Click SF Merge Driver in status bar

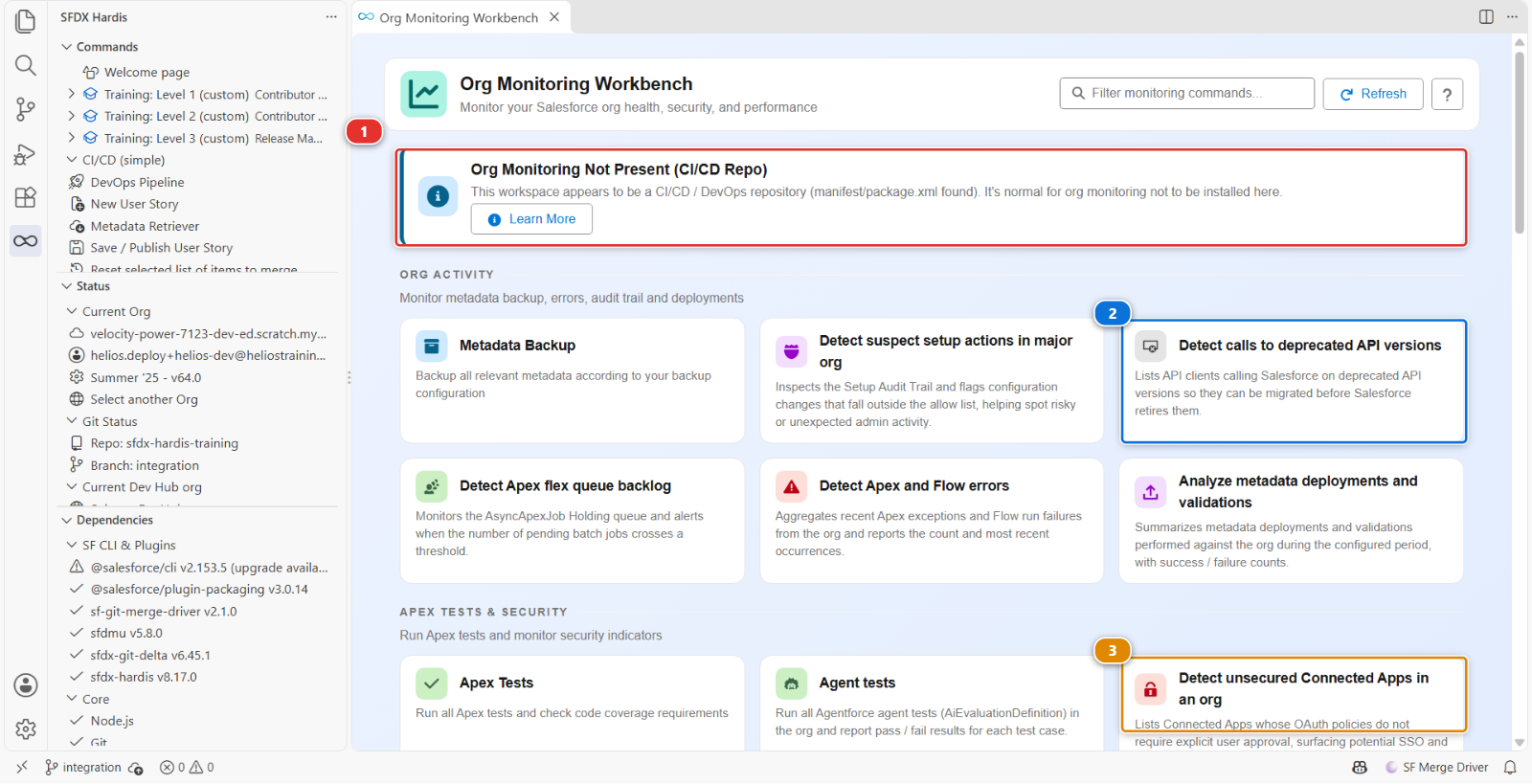[1437, 768]
